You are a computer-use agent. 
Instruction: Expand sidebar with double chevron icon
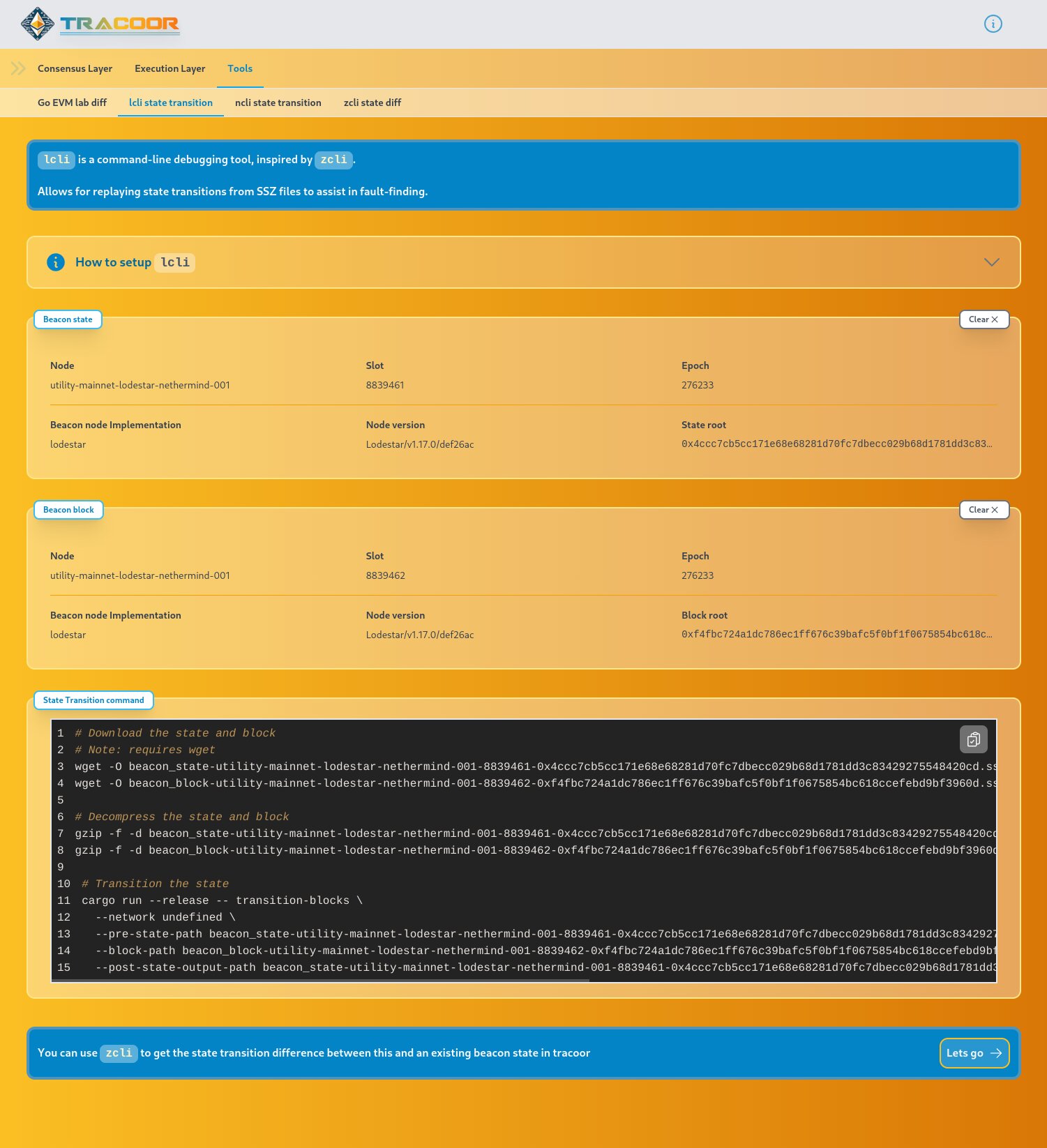[18, 68]
